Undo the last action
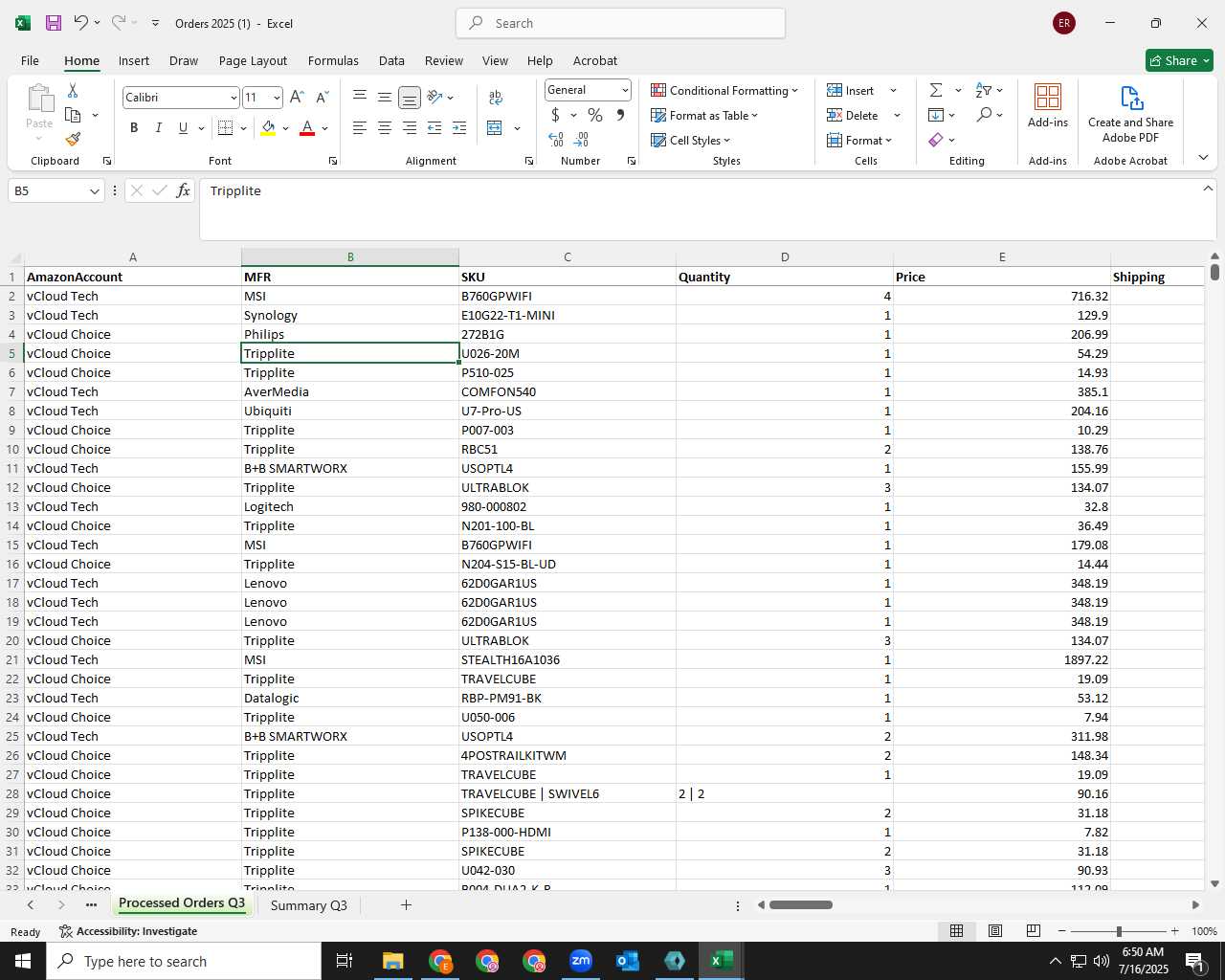The width and height of the screenshot is (1225, 980). pos(80,23)
